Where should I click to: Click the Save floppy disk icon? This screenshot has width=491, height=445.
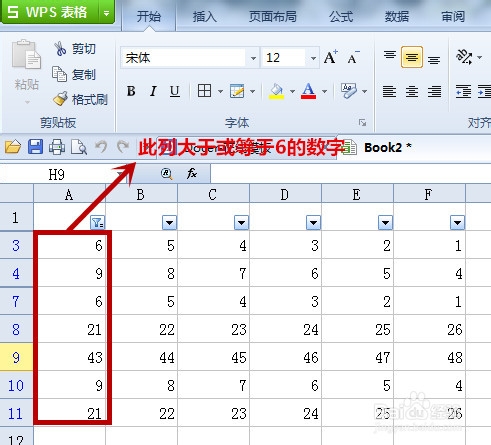pos(35,147)
